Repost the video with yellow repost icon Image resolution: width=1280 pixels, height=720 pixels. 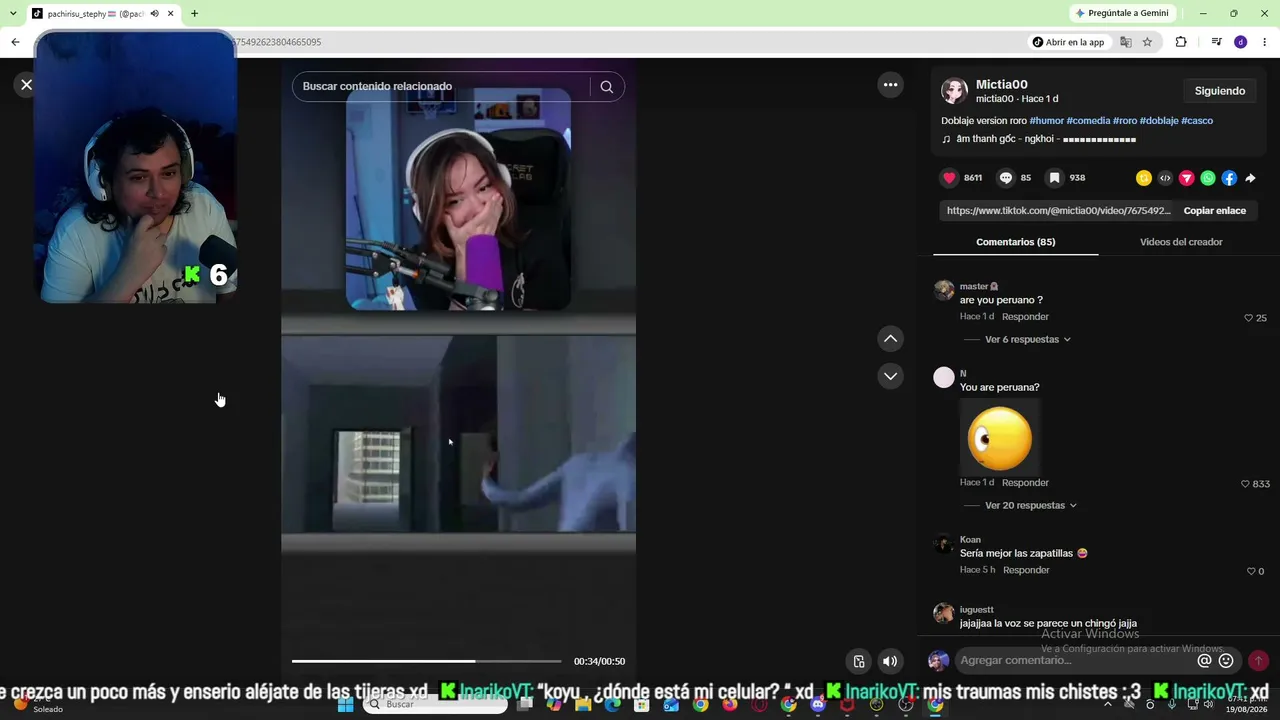pos(1144,178)
